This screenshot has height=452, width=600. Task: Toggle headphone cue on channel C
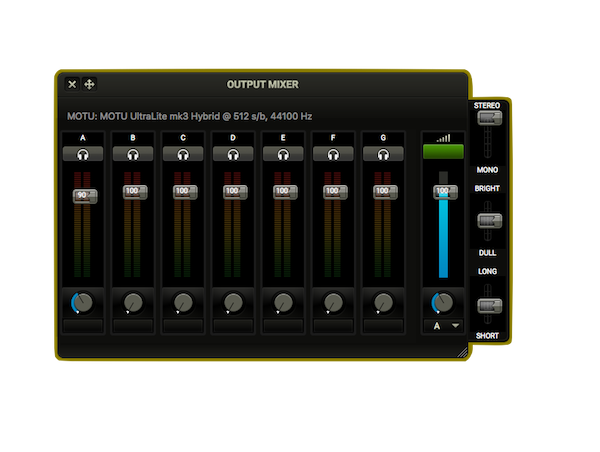(183, 154)
